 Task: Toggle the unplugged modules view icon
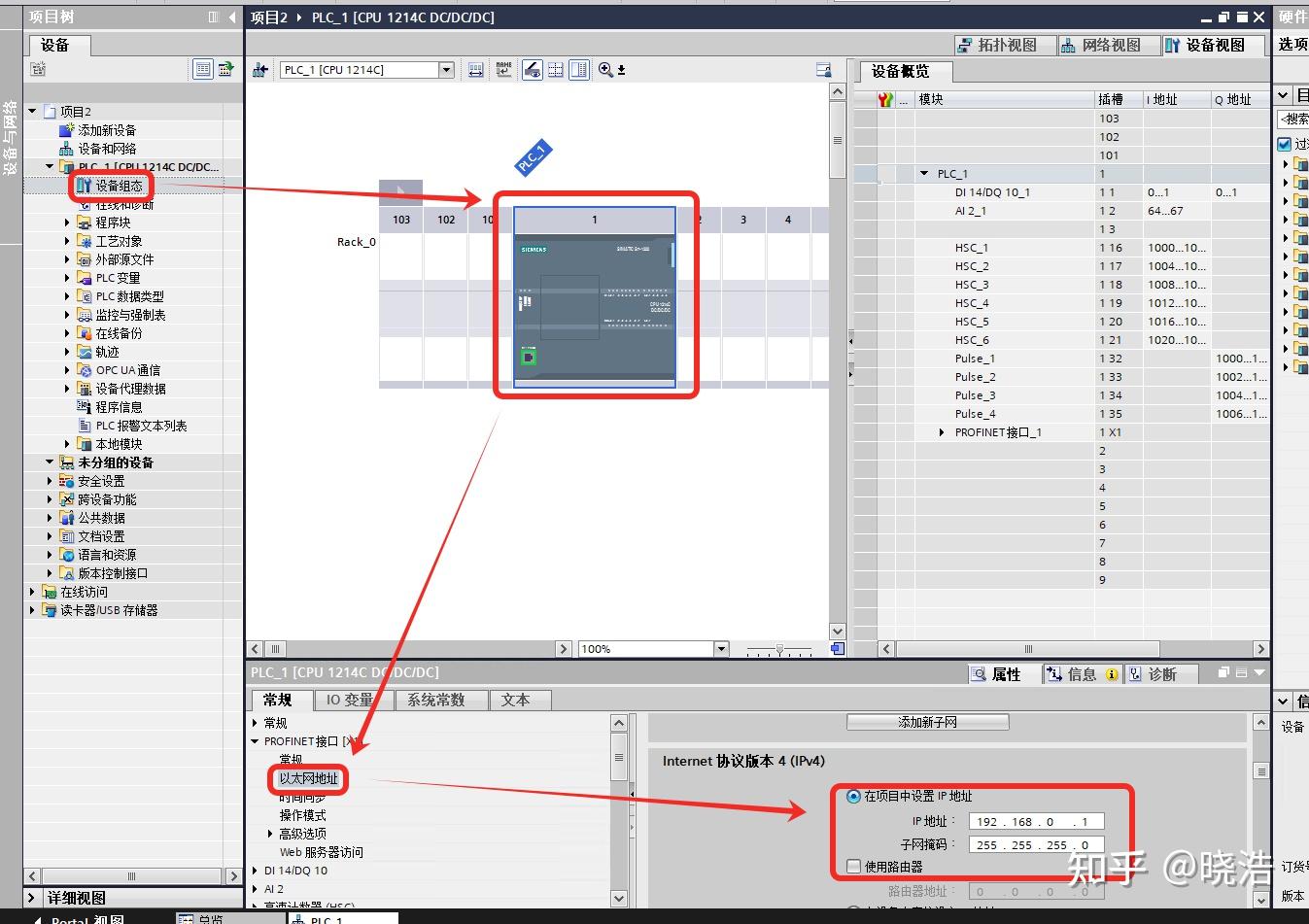532,70
